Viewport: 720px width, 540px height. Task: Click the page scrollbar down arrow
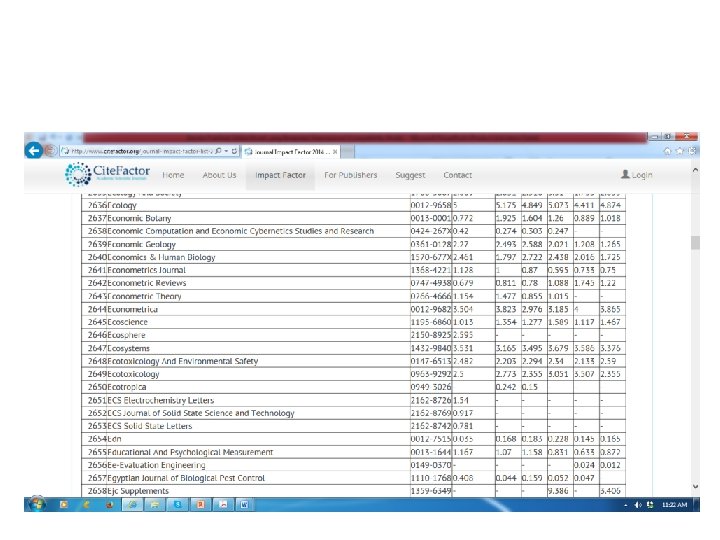pyautogui.click(x=695, y=486)
